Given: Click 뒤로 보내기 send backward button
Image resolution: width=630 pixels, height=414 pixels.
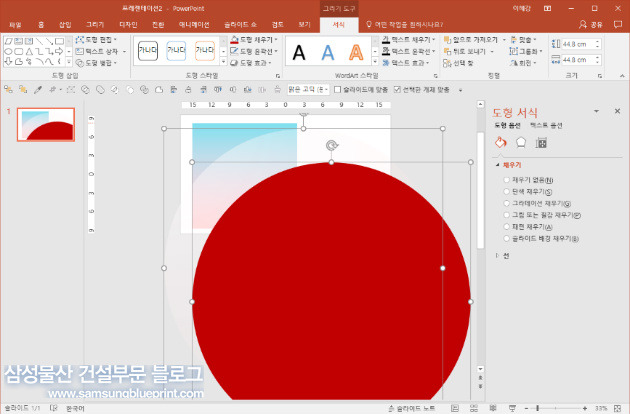Looking at the screenshot, I should coord(464,51).
